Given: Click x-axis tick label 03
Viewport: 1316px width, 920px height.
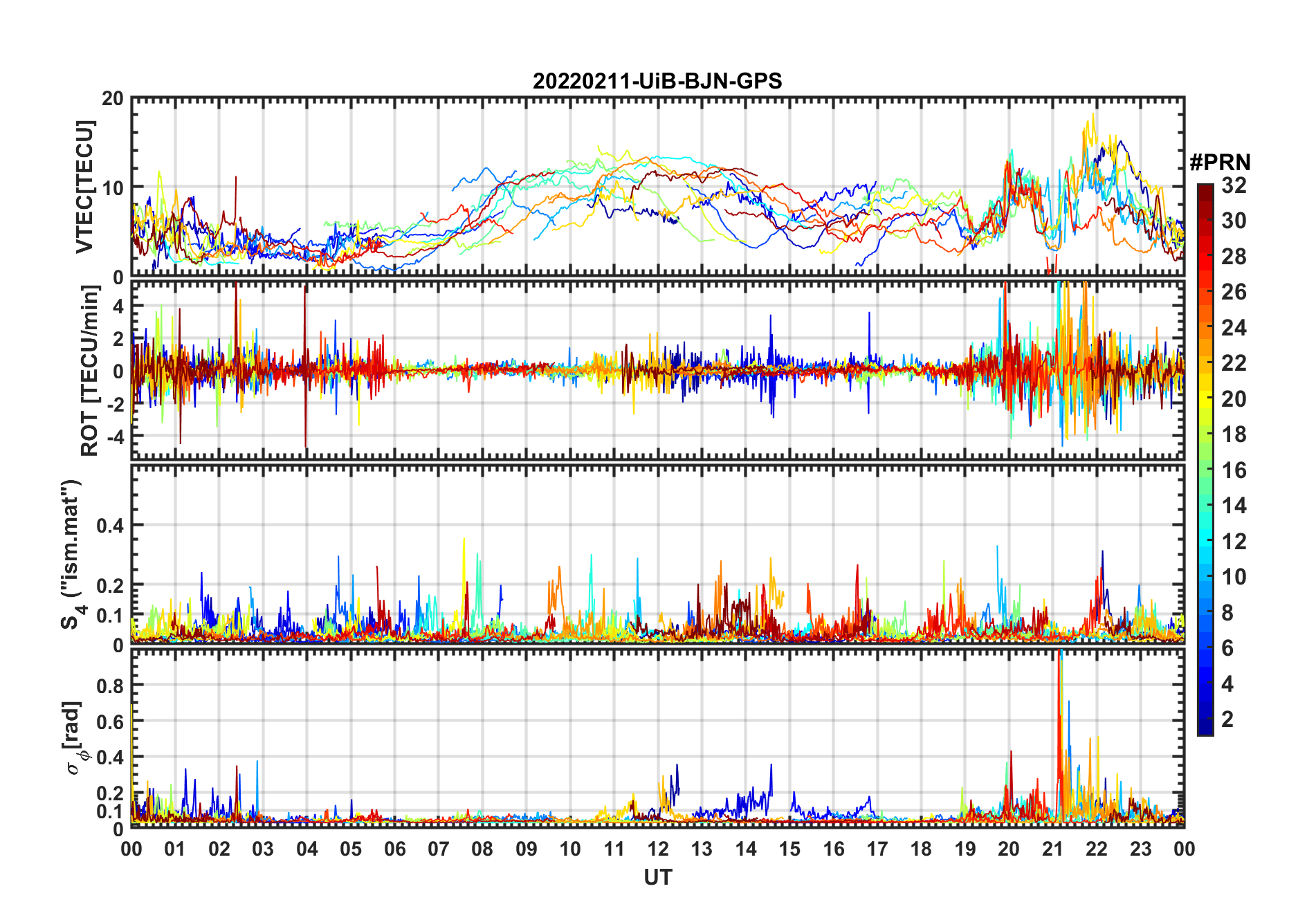Looking at the screenshot, I should pos(263,849).
